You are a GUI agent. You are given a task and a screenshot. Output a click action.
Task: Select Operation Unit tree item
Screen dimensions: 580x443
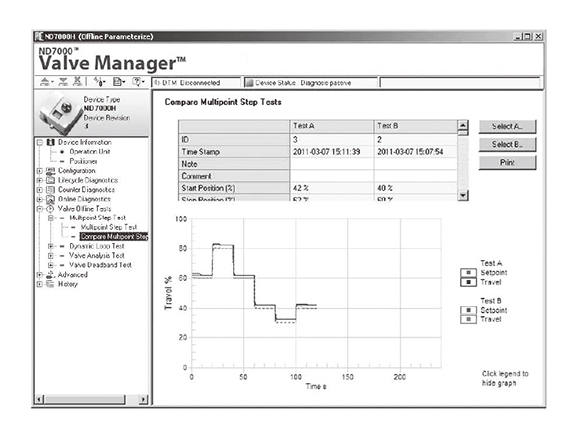pos(90,152)
